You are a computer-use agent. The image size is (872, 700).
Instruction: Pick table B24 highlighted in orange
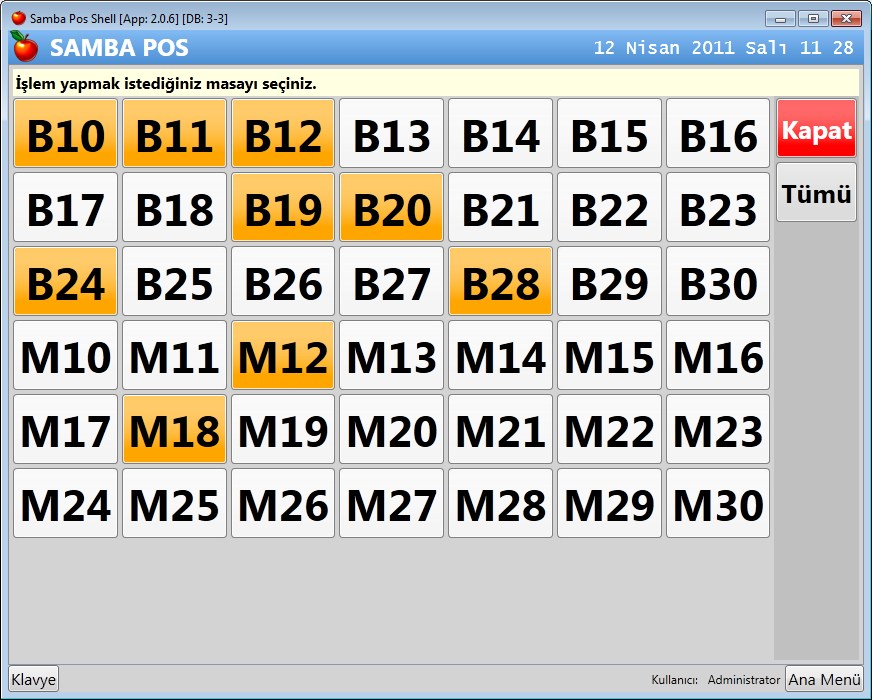click(66, 282)
